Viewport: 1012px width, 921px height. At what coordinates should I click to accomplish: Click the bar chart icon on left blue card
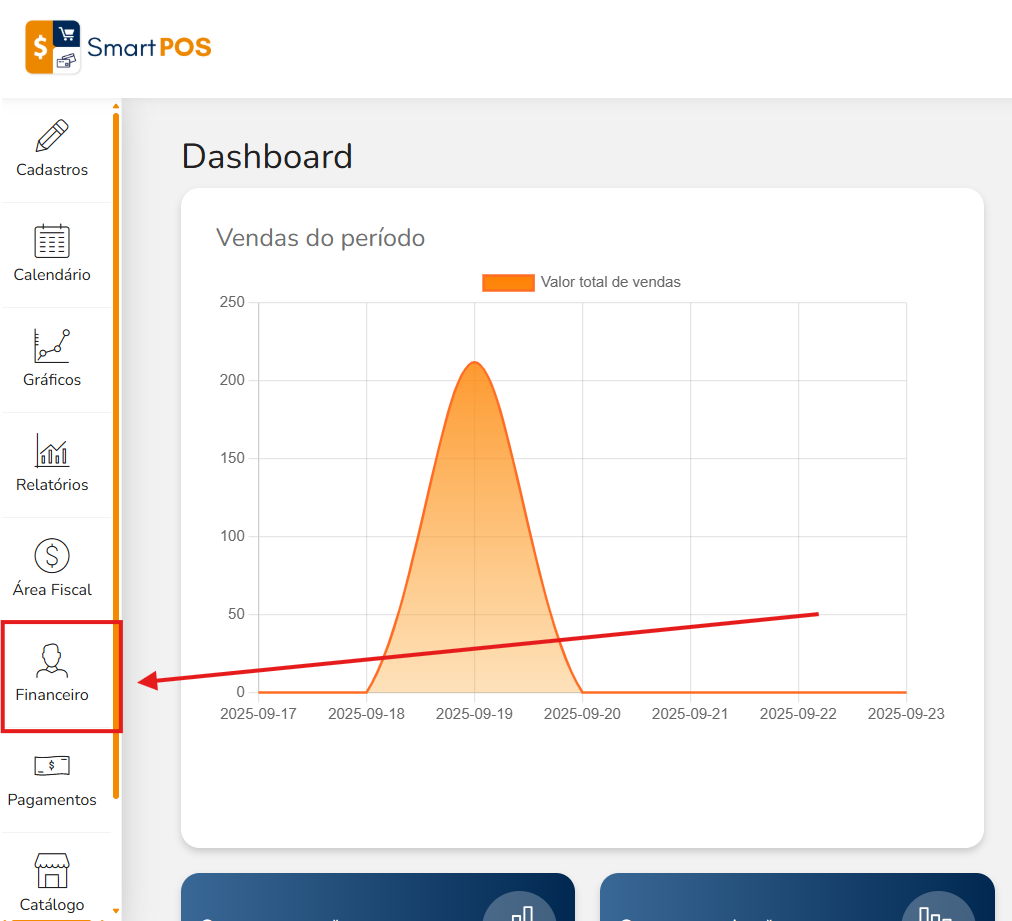[x=522, y=913]
